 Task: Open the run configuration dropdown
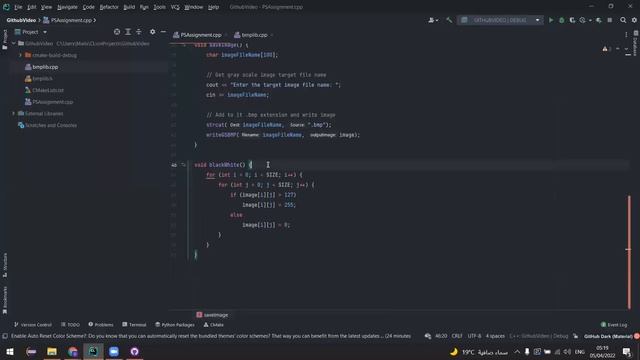(x=501, y=20)
